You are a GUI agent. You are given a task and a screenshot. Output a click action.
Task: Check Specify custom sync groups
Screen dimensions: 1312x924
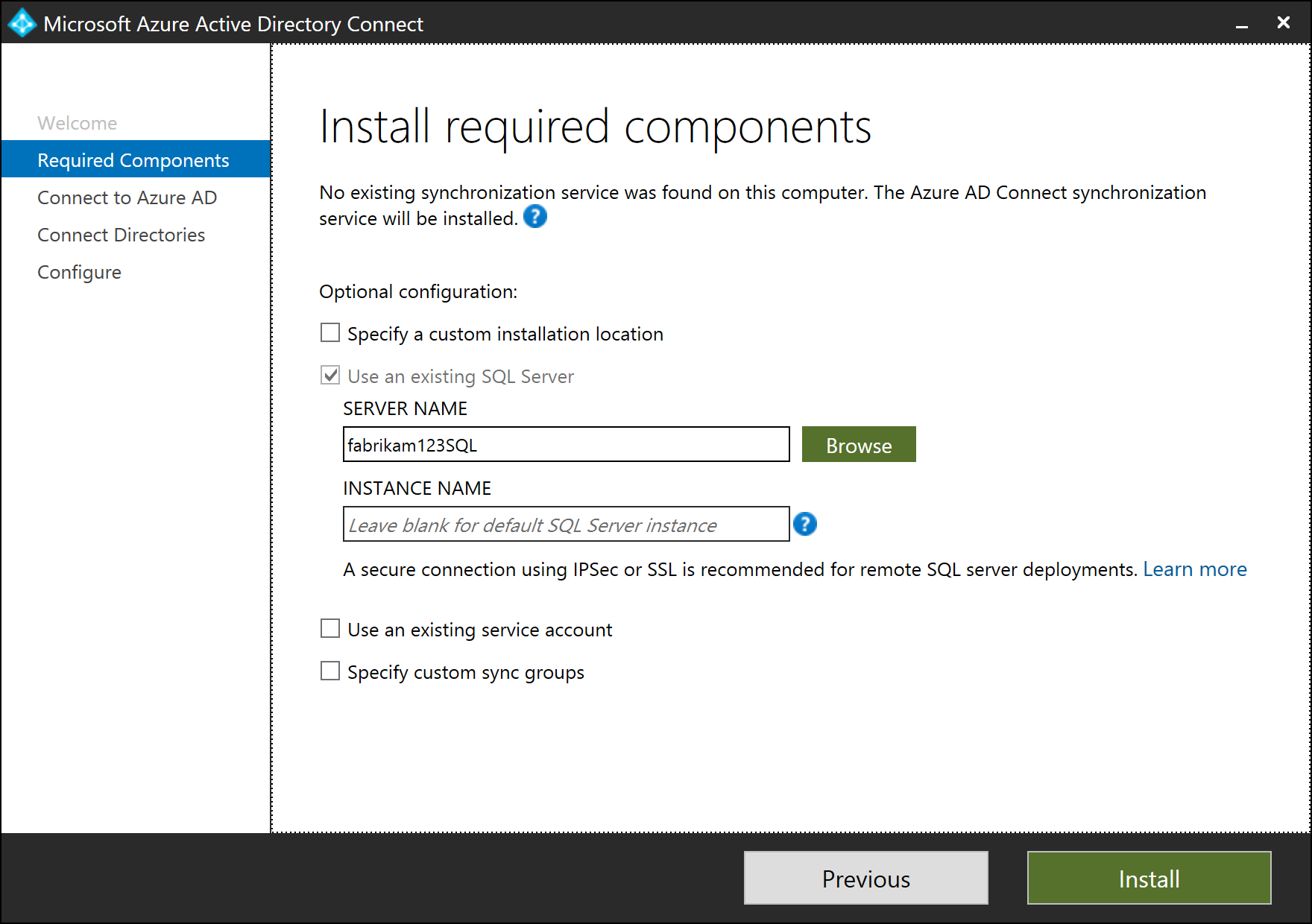point(329,671)
